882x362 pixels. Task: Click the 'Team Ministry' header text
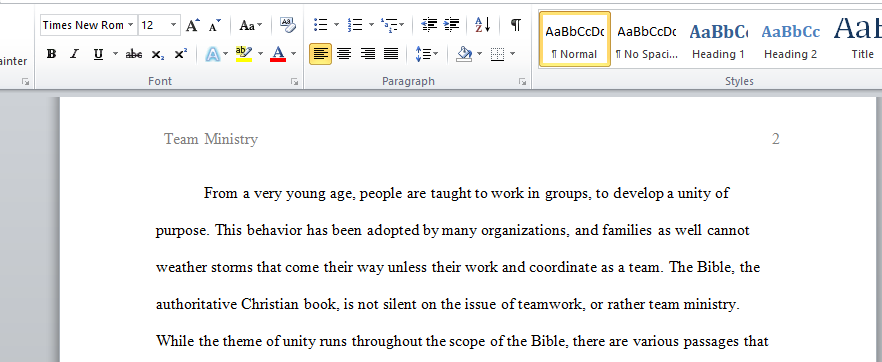pyautogui.click(x=211, y=139)
